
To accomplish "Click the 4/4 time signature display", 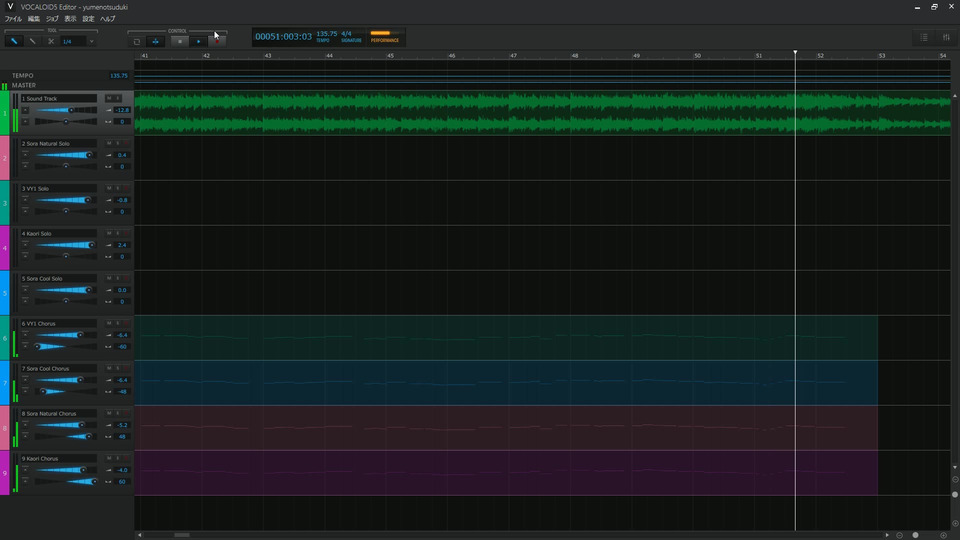I will tap(348, 35).
